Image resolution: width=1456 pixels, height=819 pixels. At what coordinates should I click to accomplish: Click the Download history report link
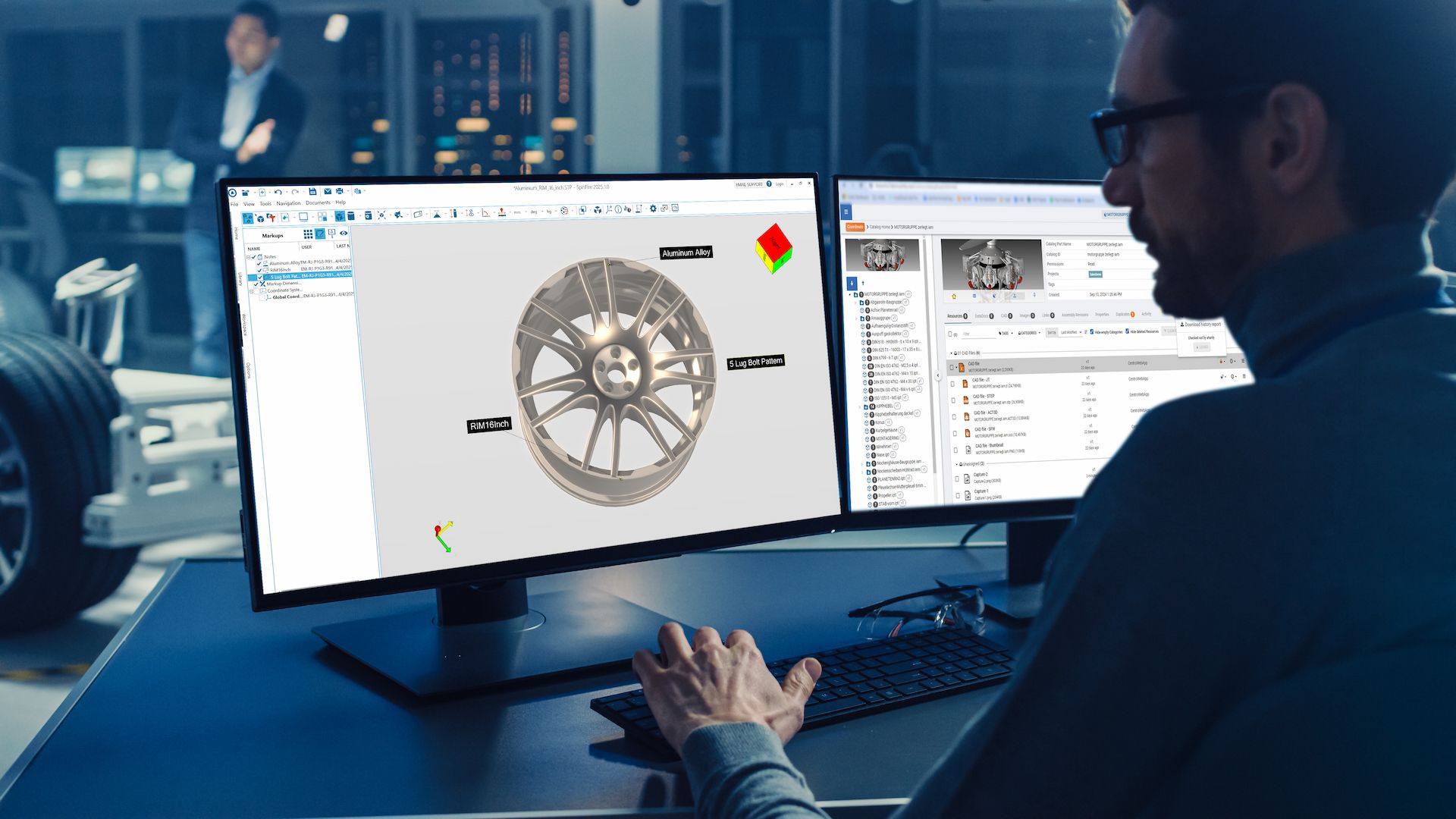(1203, 324)
